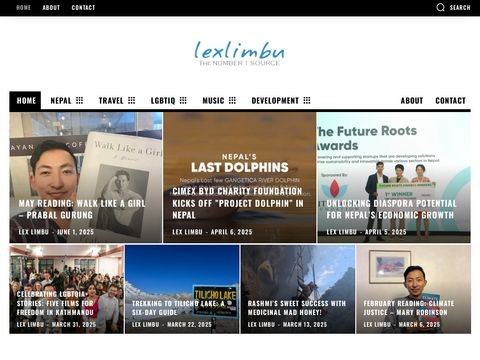Viewport: 480px width, 360px height.
Task: Open the Nepal menu category
Action: point(61,101)
